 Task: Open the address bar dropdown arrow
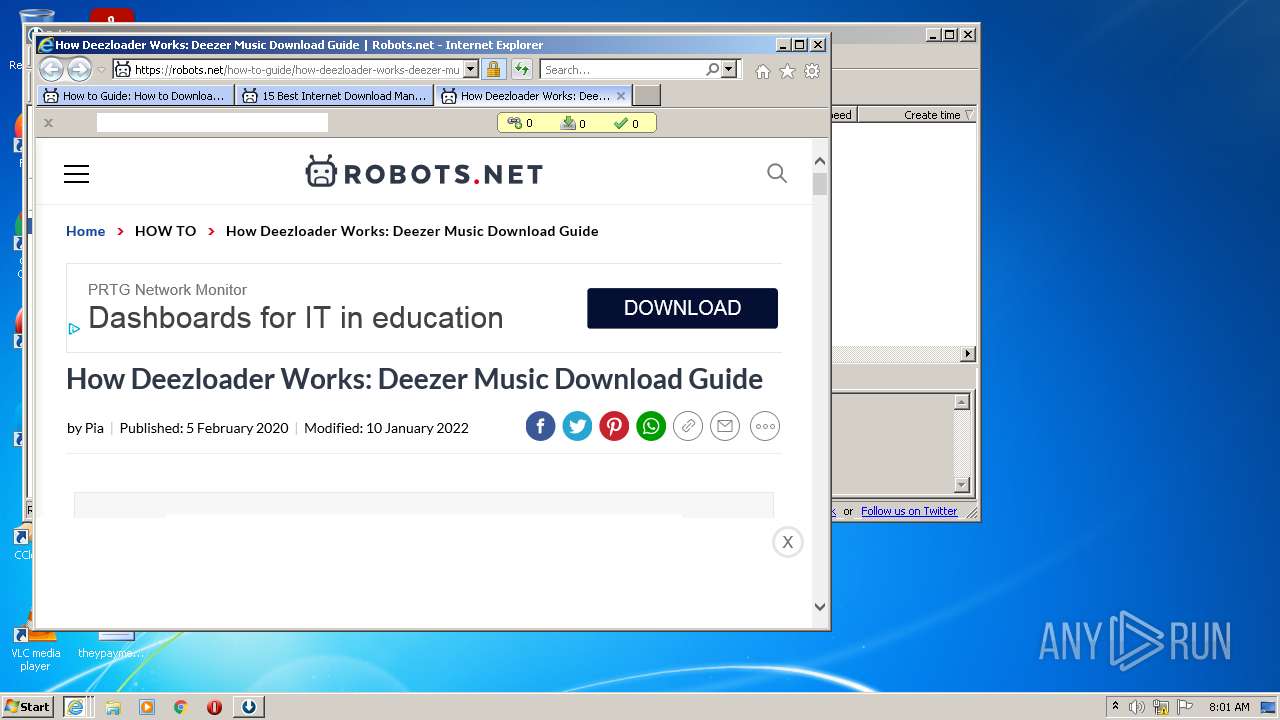tap(471, 70)
